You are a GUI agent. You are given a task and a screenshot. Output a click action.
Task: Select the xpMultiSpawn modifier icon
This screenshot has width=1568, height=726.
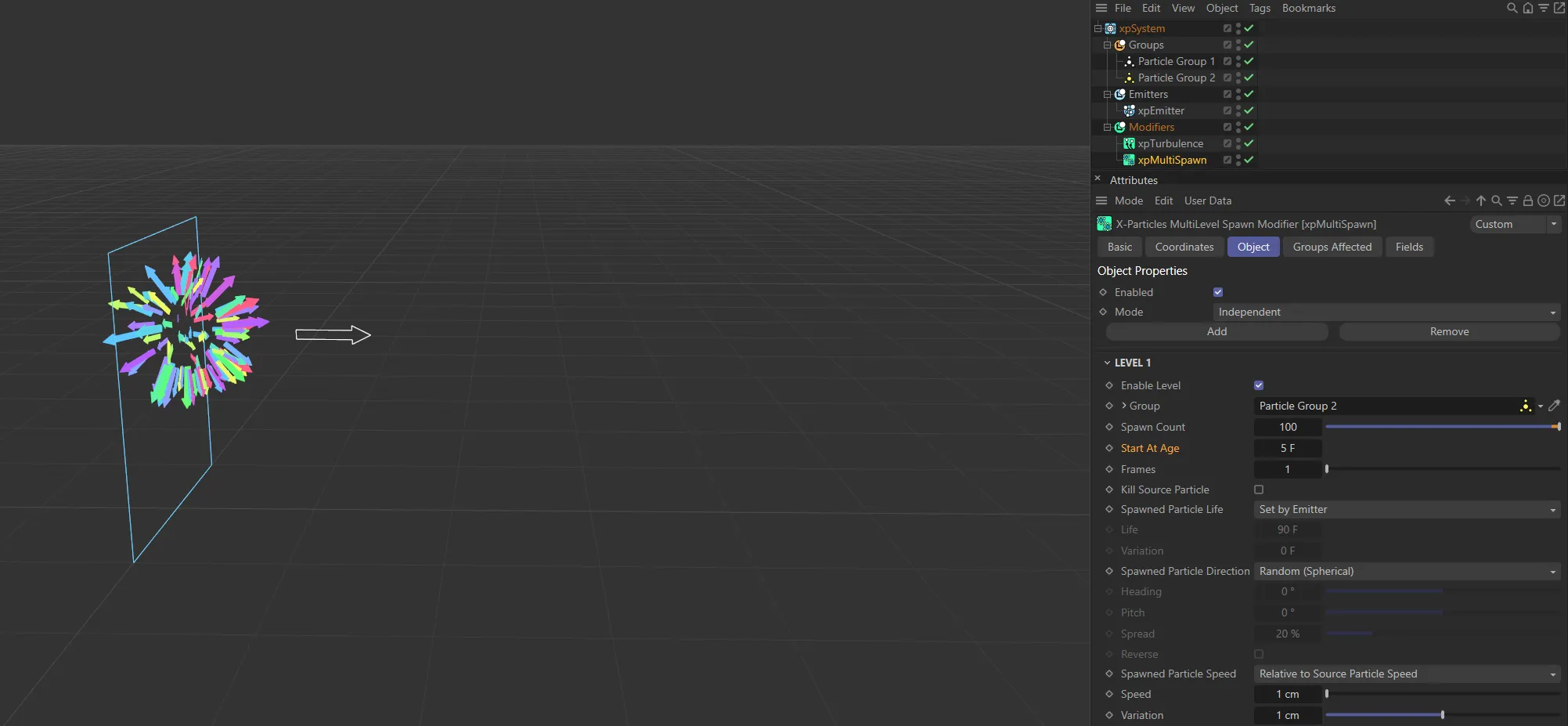[x=1130, y=160]
